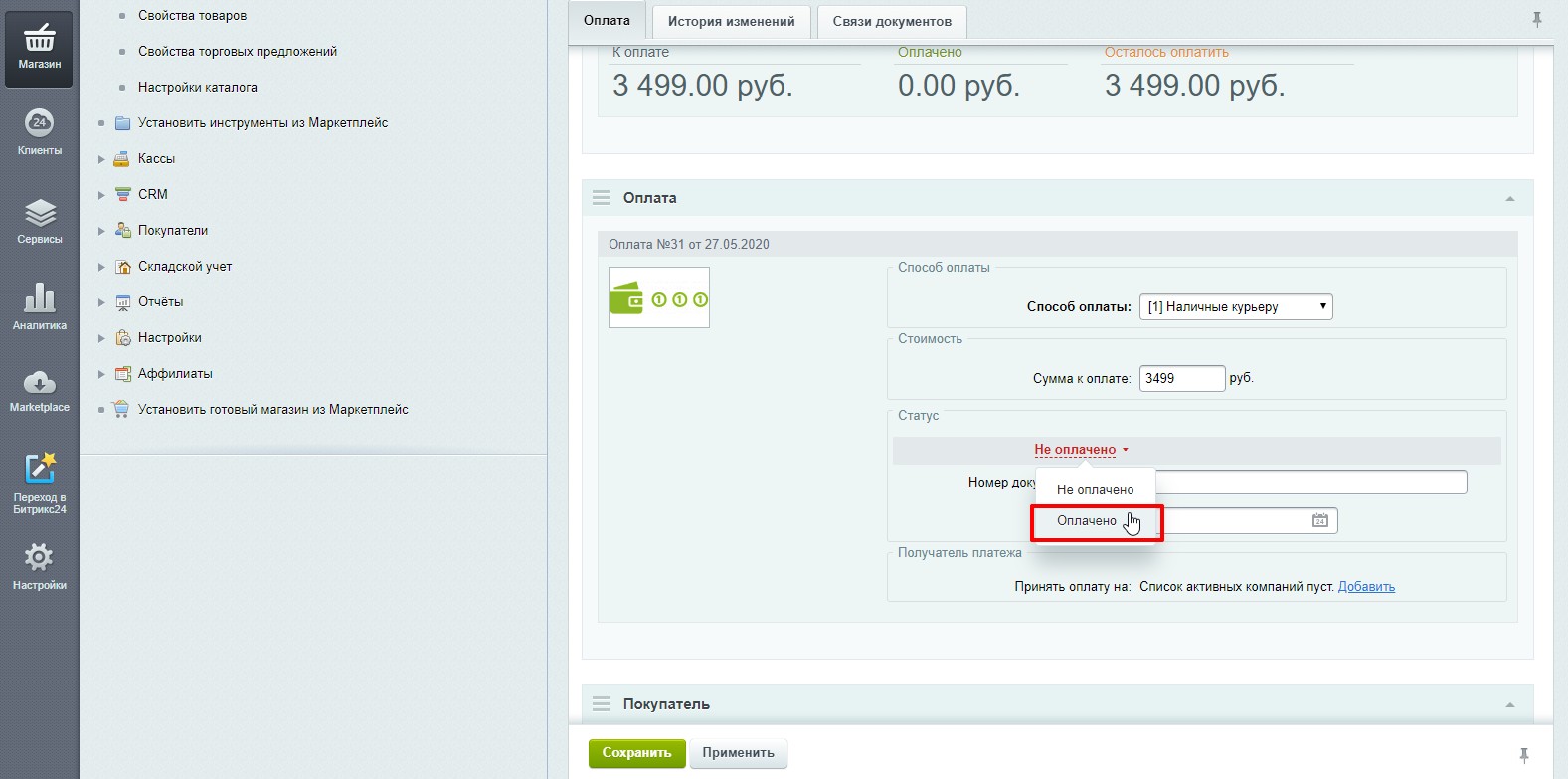Open the Marketplace sidebar icon
This screenshot has width=1568, height=779.
(x=39, y=390)
